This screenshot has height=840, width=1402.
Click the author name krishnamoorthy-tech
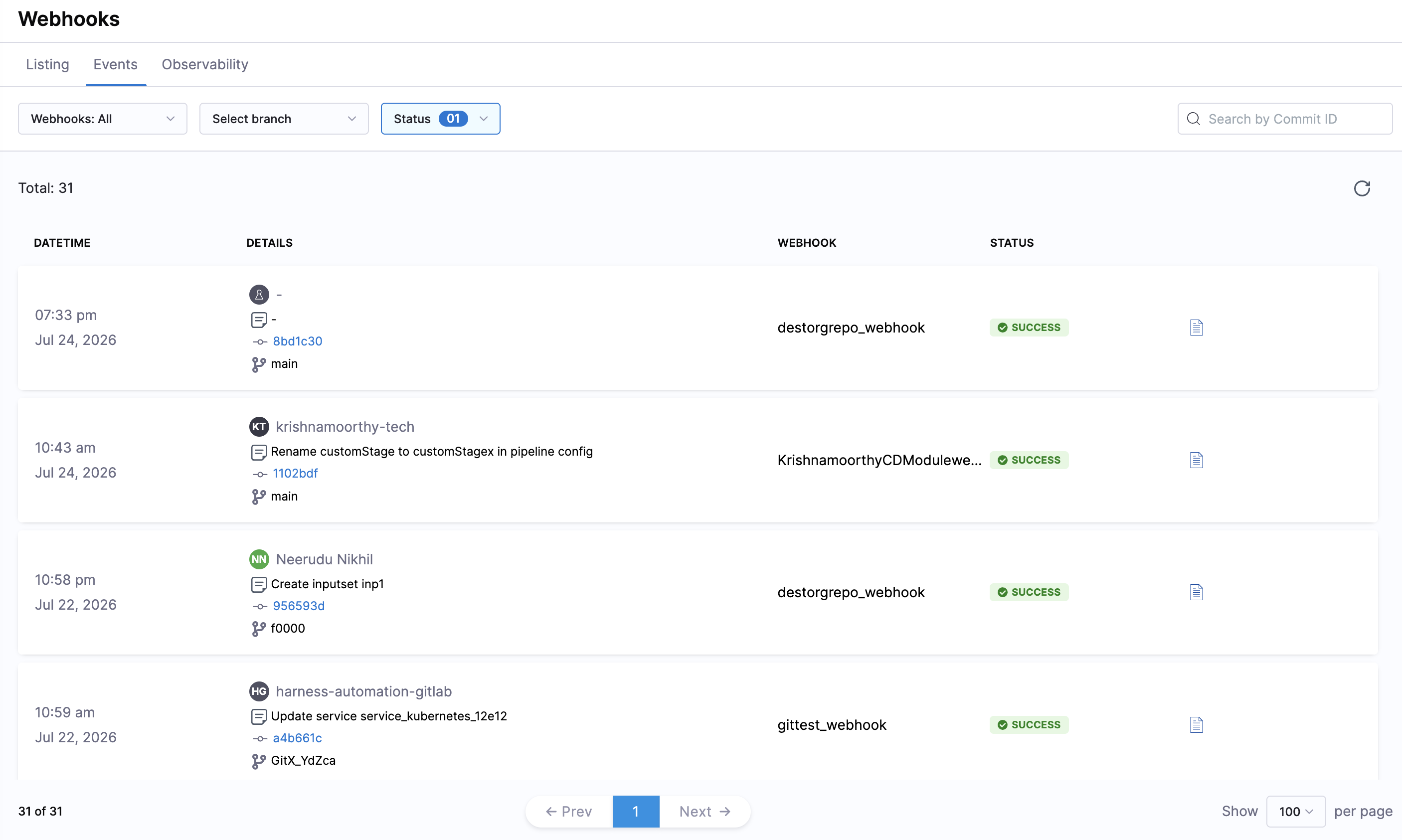tap(345, 427)
